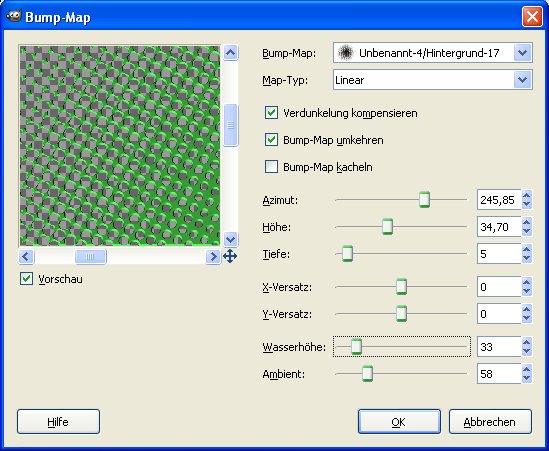549x451 pixels.
Task: Click the preview scroll up arrow
Action: [230, 53]
